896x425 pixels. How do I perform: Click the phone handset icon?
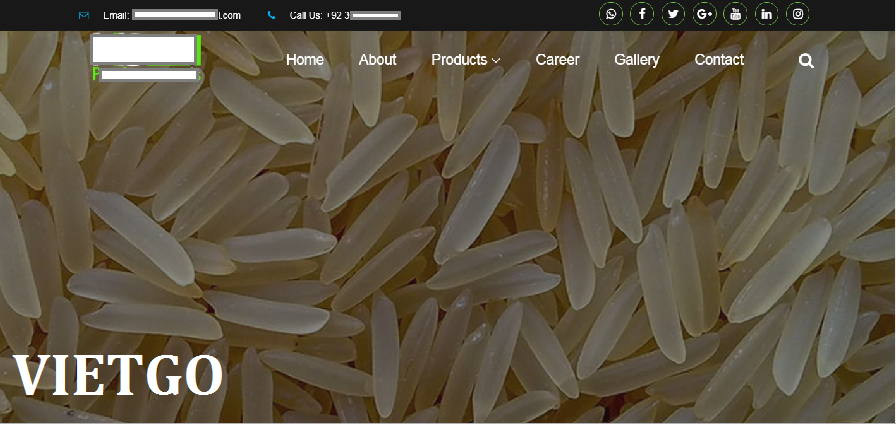tap(271, 15)
